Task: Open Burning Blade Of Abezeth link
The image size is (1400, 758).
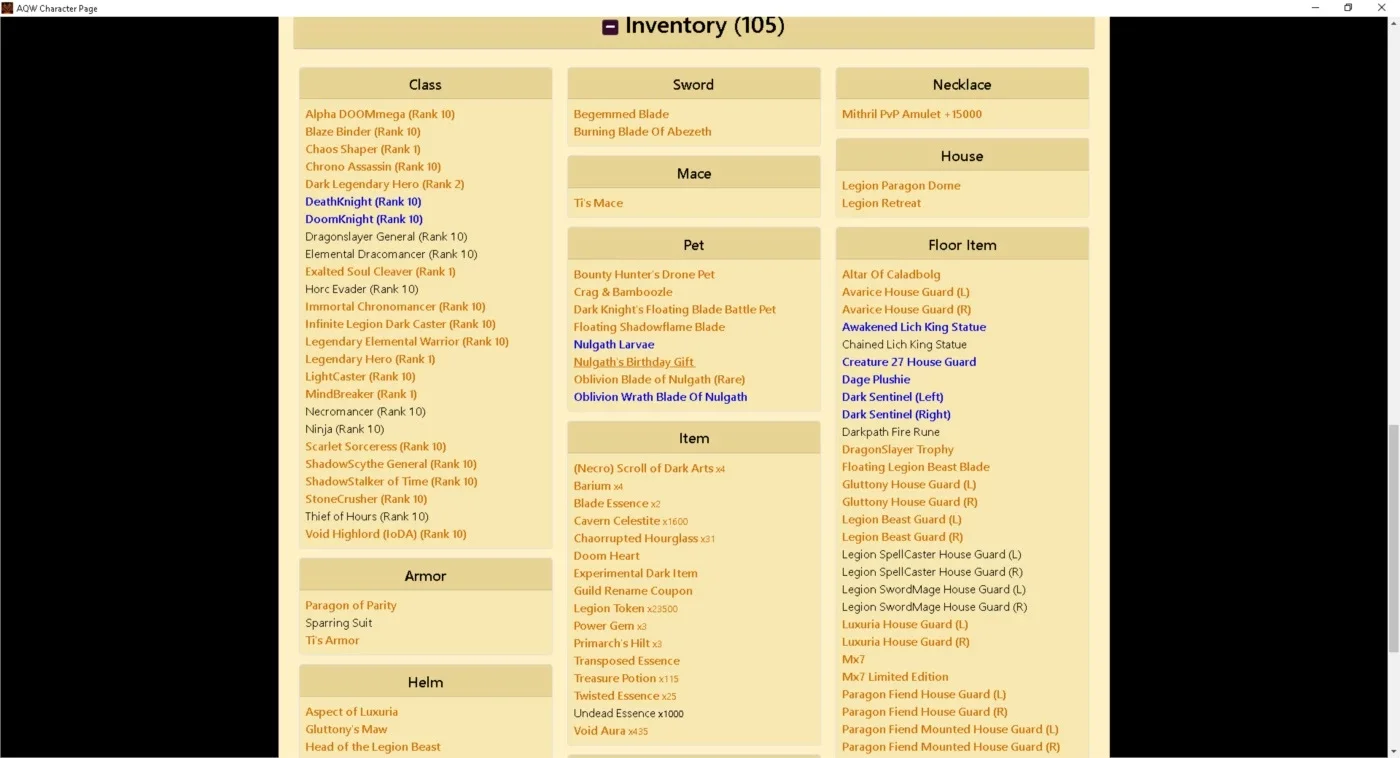Action: [x=642, y=132]
